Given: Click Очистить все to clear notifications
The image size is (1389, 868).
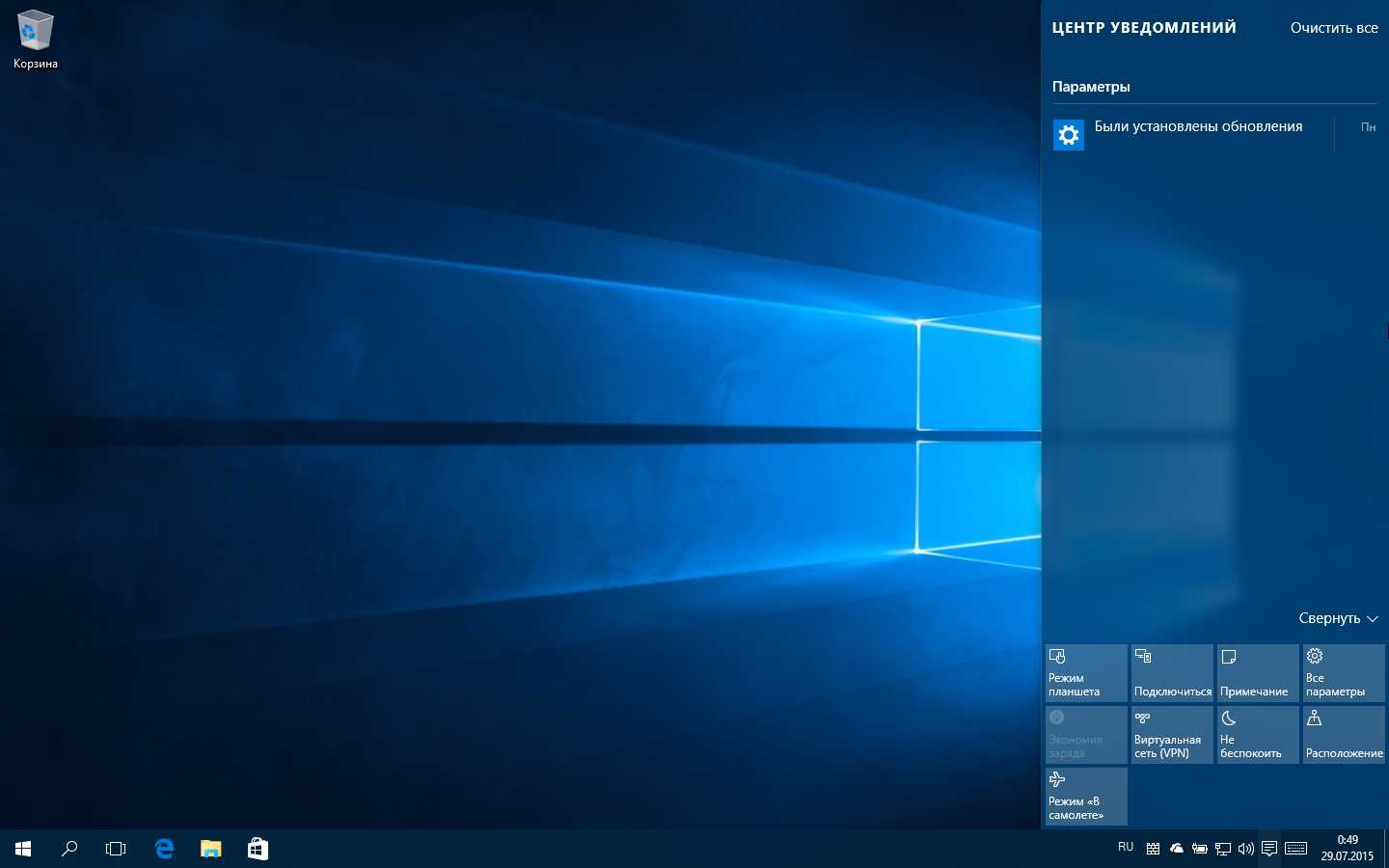Looking at the screenshot, I should point(1334,28).
